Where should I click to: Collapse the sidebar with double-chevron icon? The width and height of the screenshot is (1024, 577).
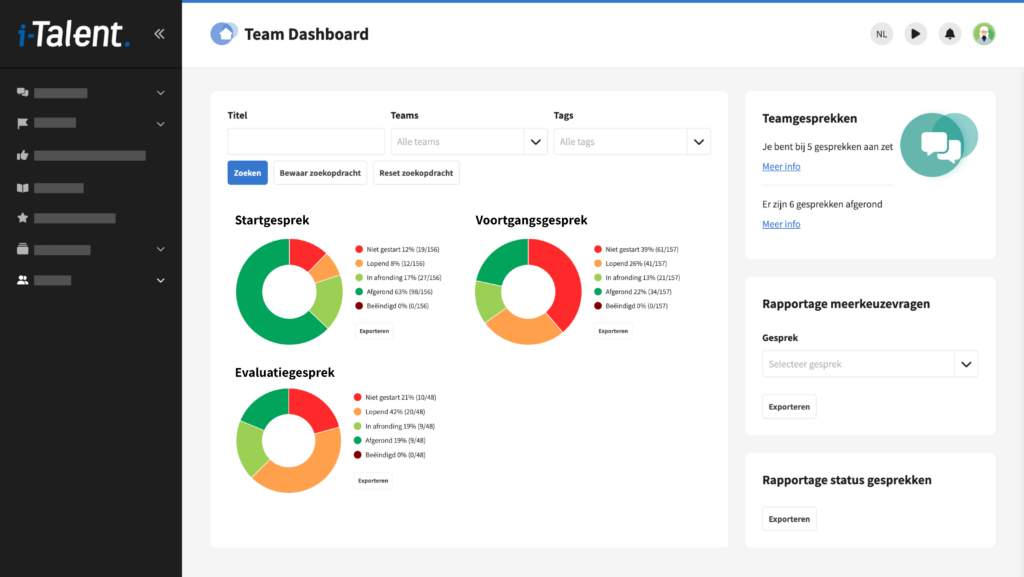(x=159, y=34)
